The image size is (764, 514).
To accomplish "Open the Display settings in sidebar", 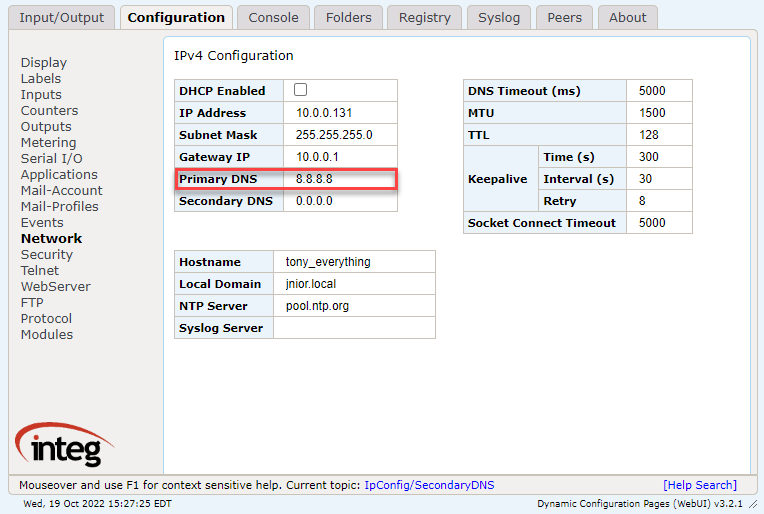I will (x=44, y=62).
